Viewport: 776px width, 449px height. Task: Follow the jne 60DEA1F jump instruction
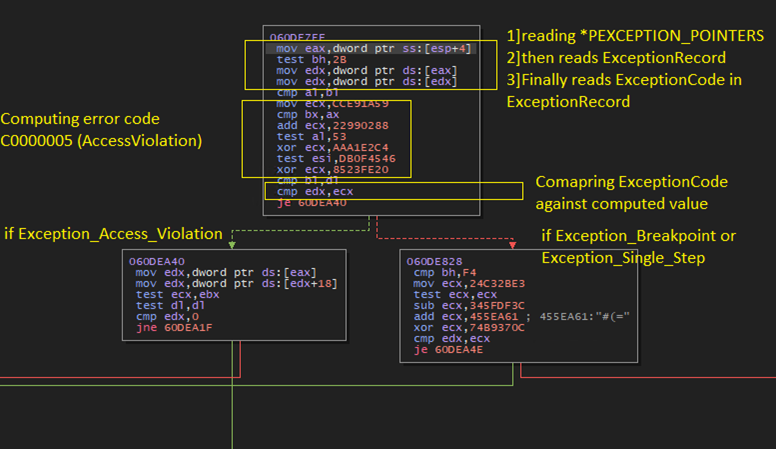pos(171,327)
